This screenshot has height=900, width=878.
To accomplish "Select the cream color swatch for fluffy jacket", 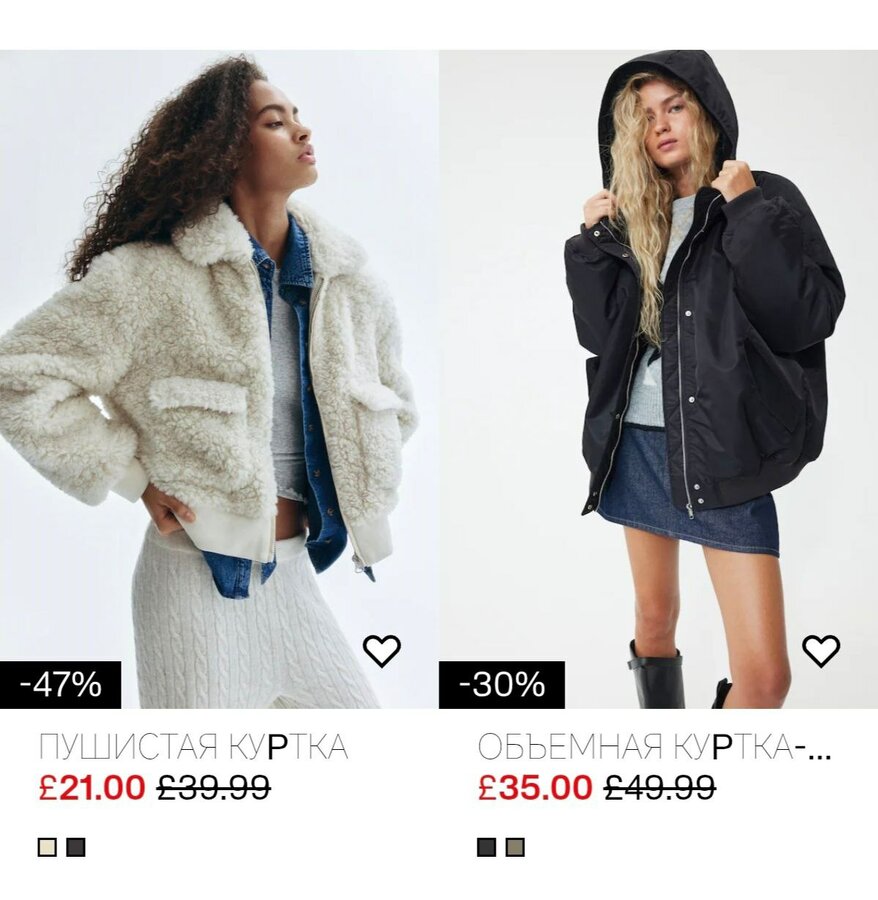I will point(47,847).
